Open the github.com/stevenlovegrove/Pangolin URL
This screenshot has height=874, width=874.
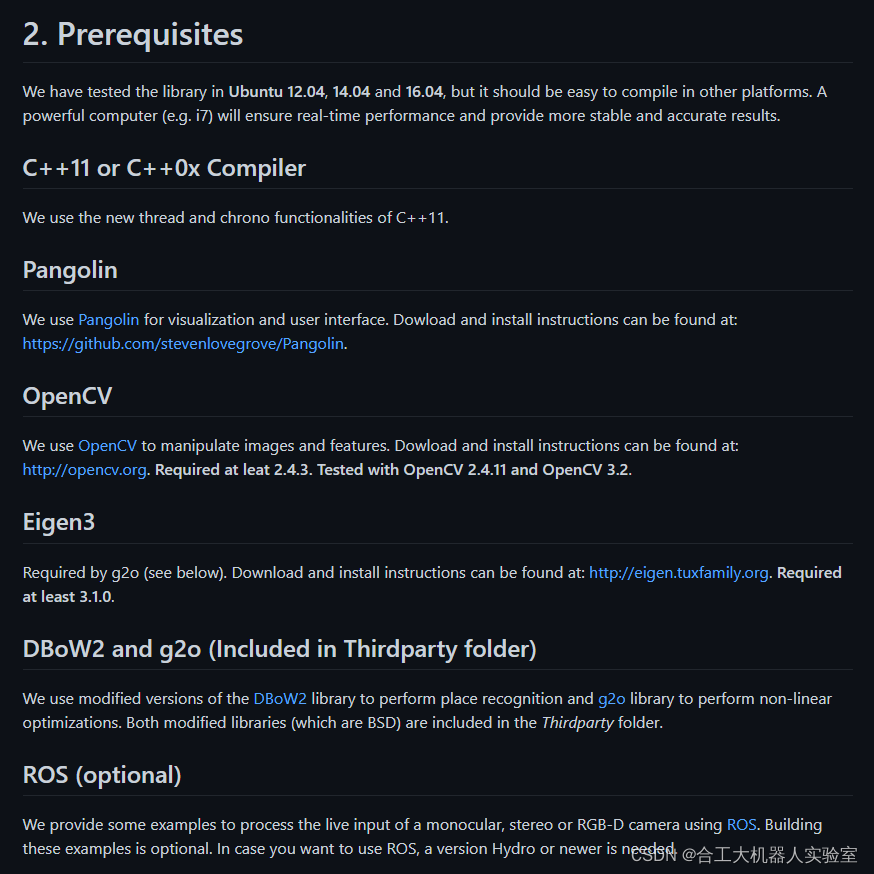(x=183, y=344)
